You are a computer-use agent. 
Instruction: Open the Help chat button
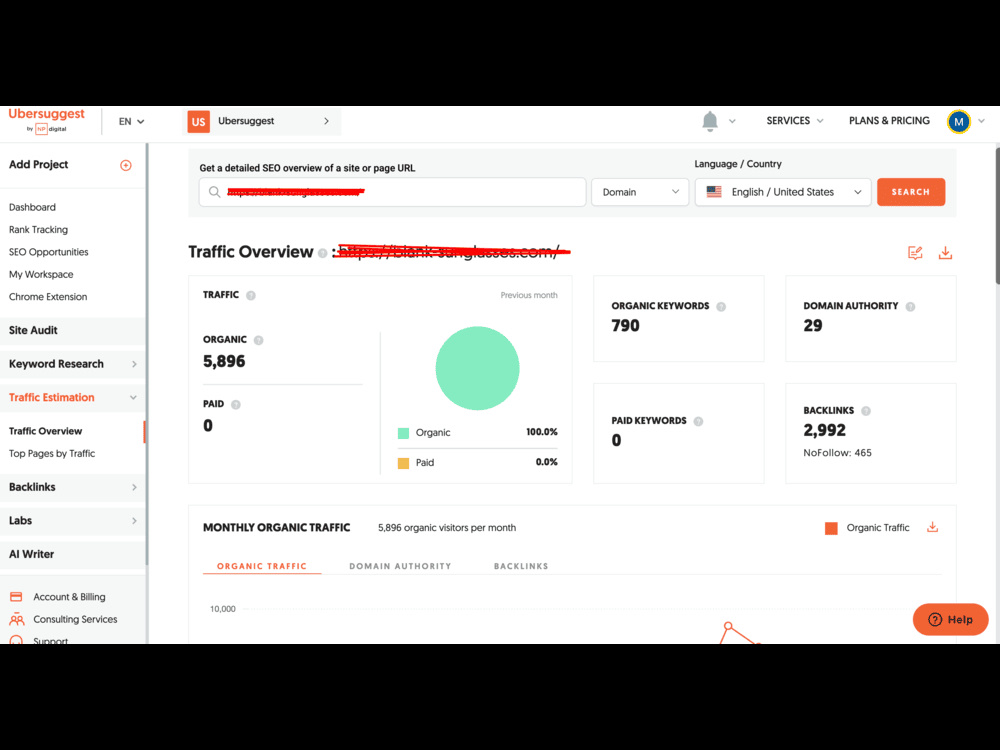(x=950, y=619)
